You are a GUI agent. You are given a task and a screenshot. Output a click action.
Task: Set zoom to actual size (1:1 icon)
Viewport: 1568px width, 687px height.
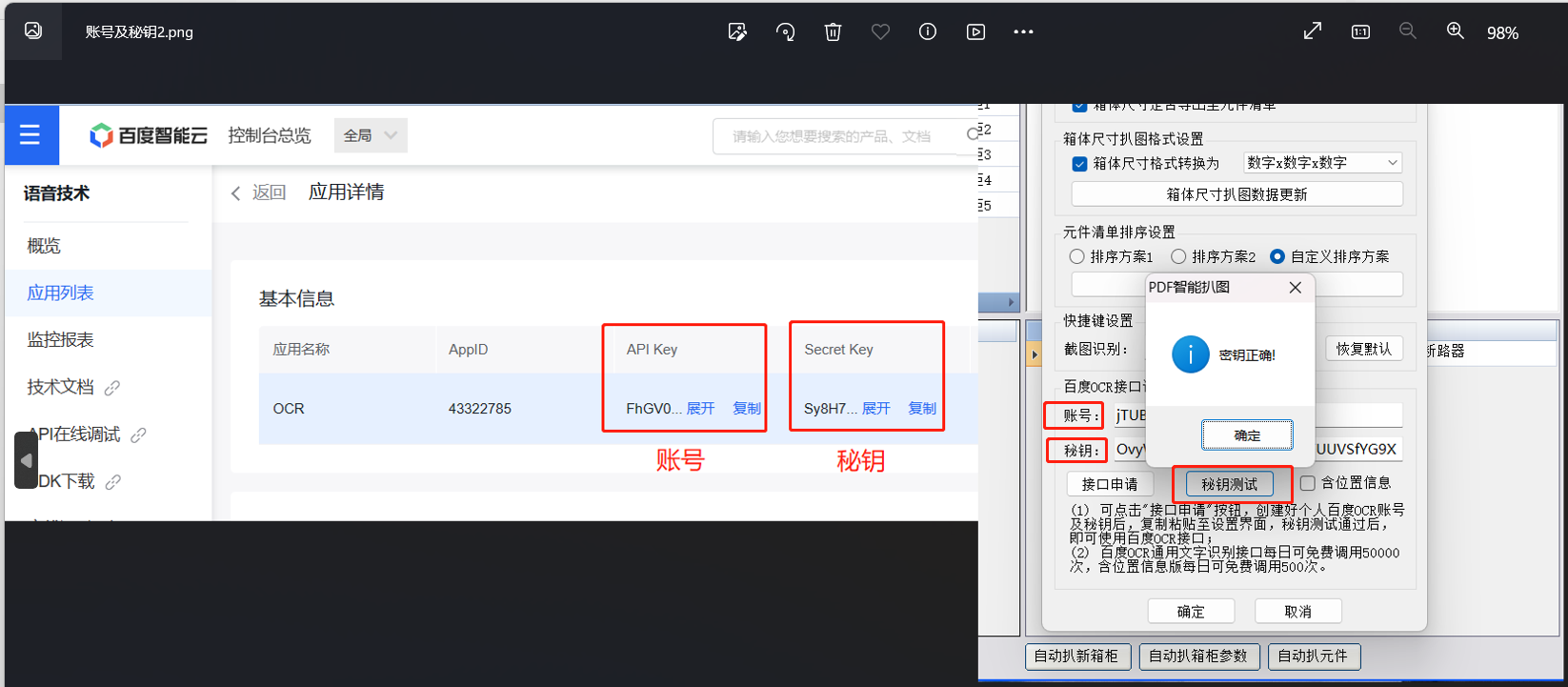[1360, 31]
